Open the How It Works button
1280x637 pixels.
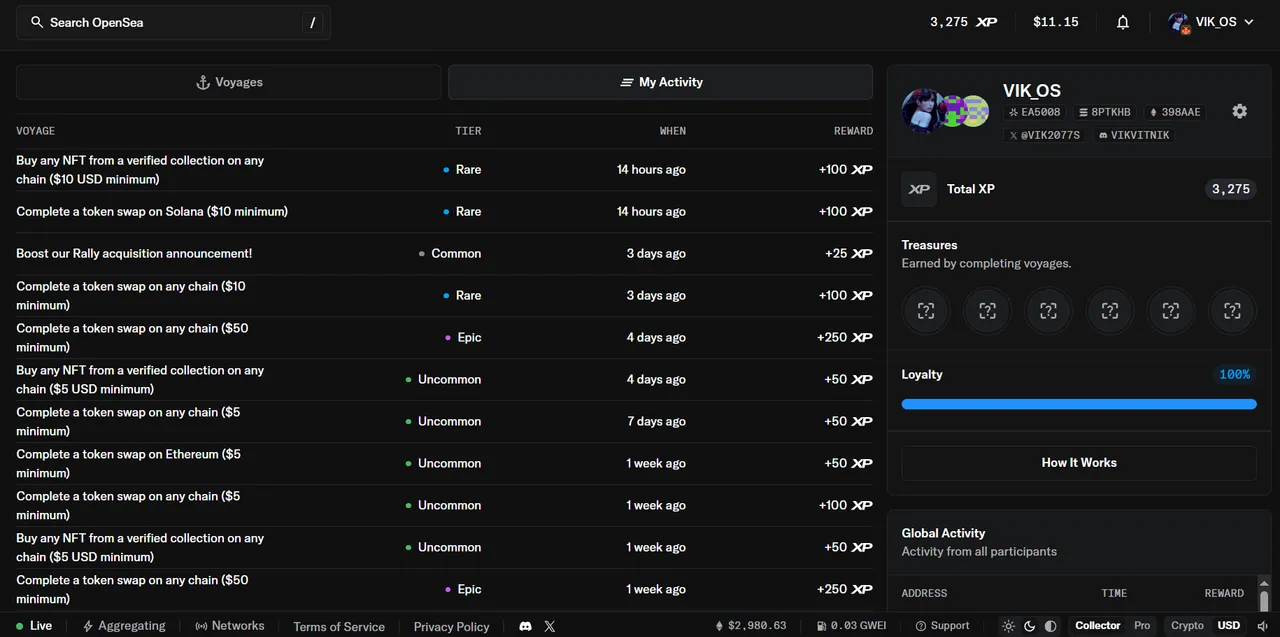[x=1079, y=463]
